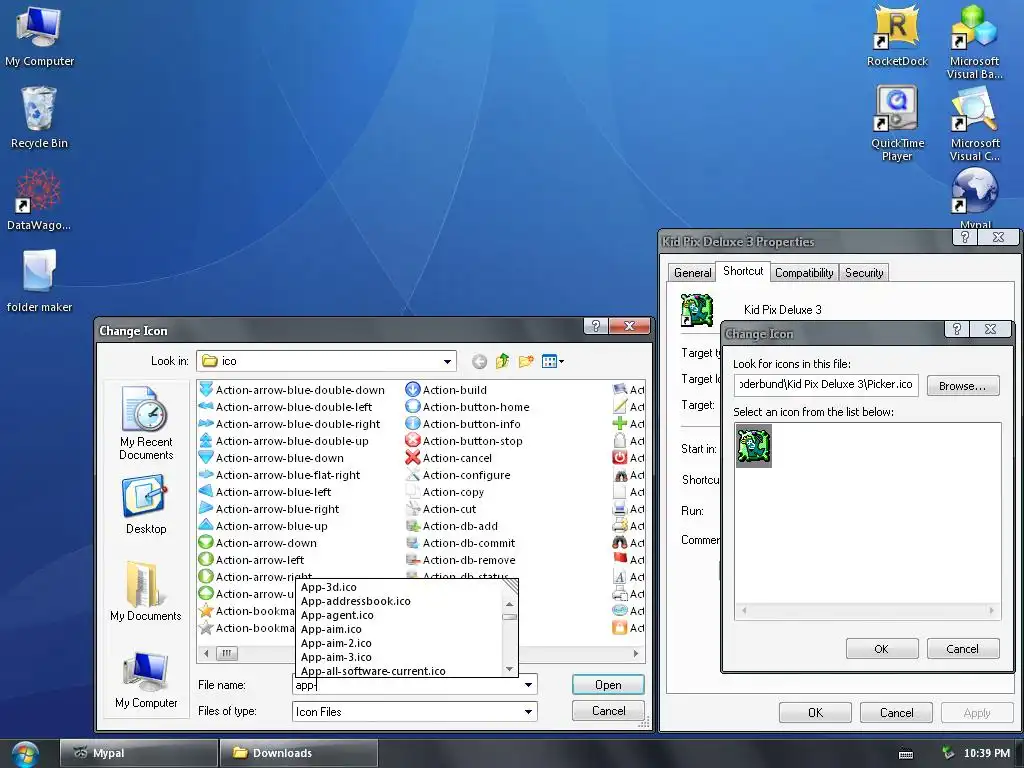Viewport: 1024px width, 768px height.
Task: Open the Recycle Bin desktop icon
Action: coord(39,118)
